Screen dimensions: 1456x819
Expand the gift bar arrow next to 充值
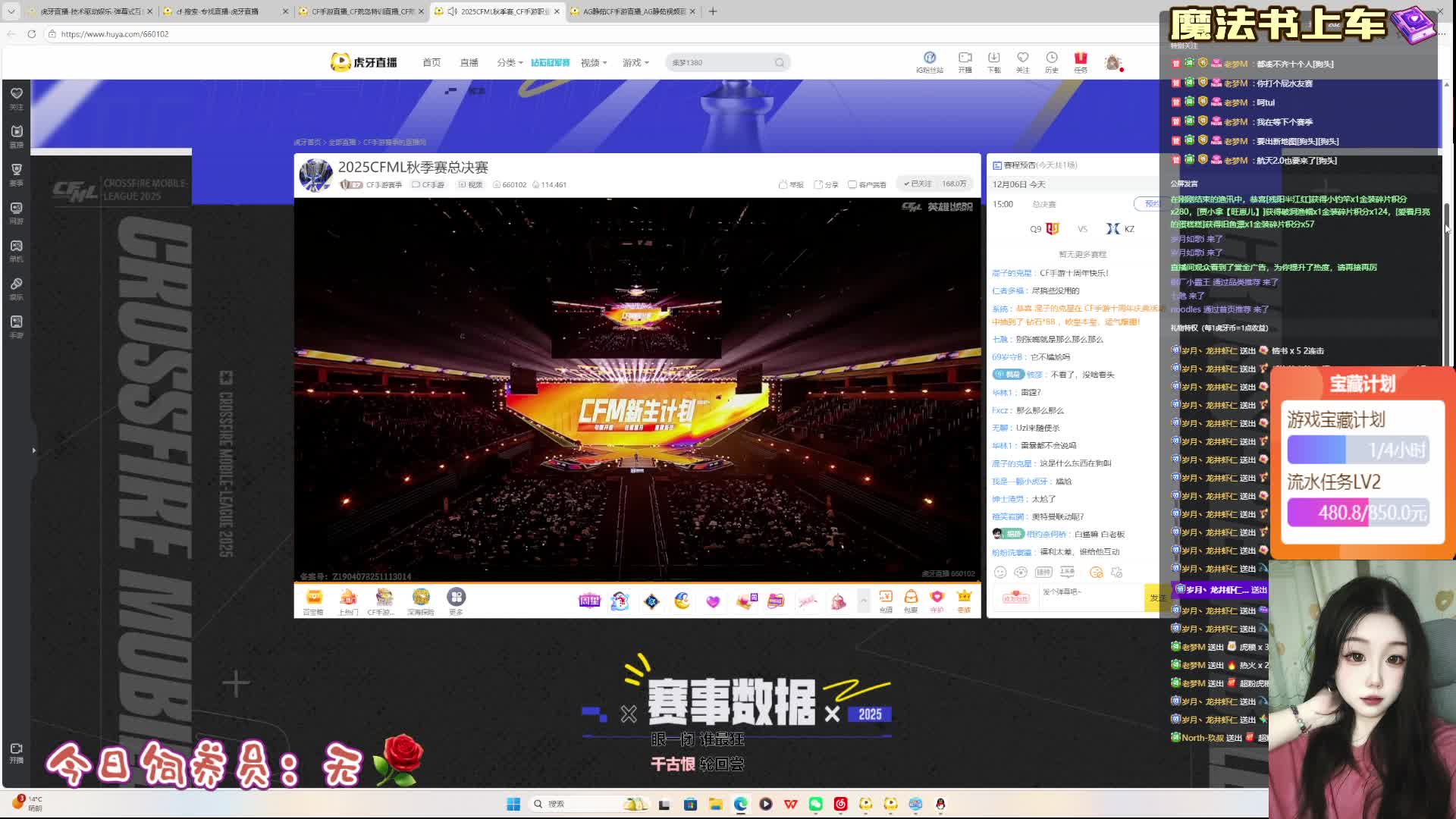click(x=863, y=601)
